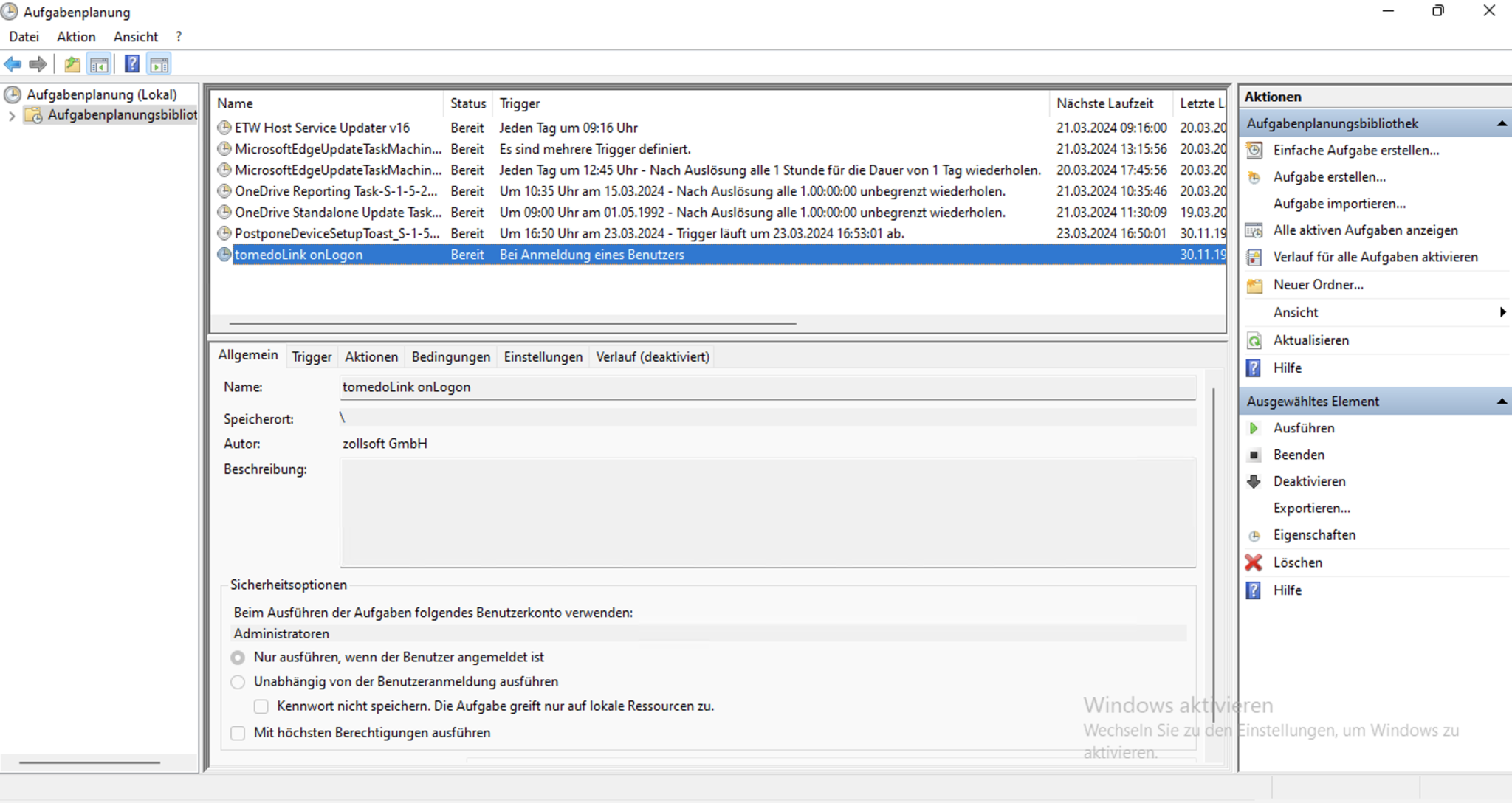This screenshot has width=1512, height=803.
Task: Click Aufgabe importieren... action
Action: tap(1339, 204)
